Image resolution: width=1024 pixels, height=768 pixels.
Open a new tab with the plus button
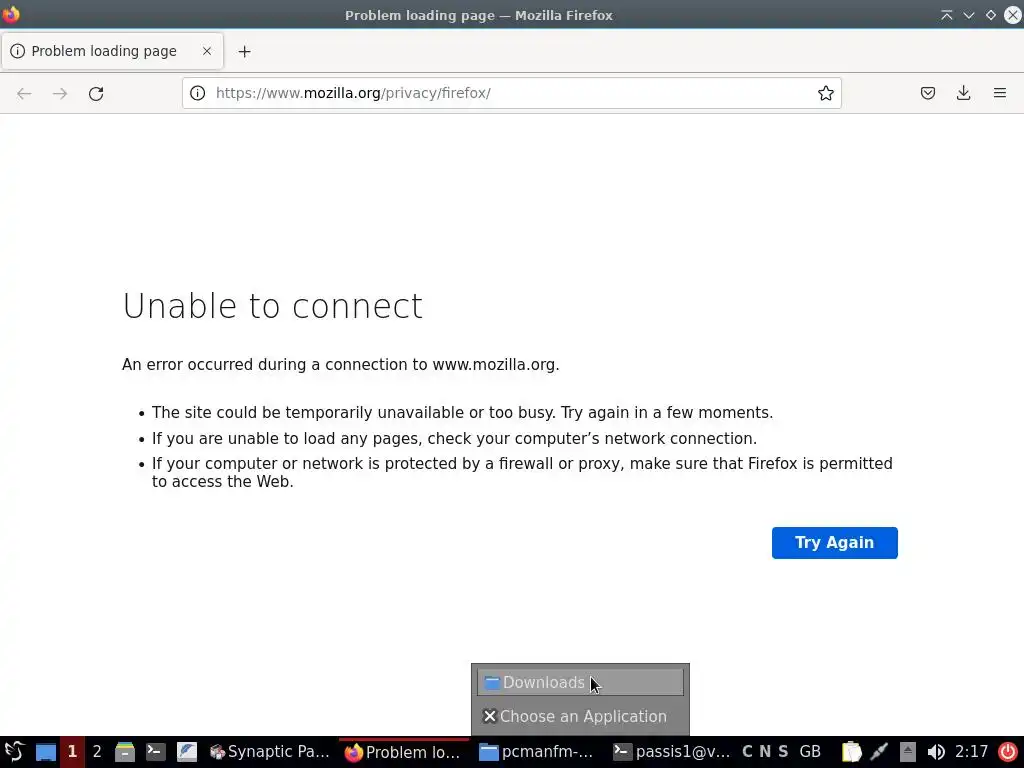tap(244, 52)
